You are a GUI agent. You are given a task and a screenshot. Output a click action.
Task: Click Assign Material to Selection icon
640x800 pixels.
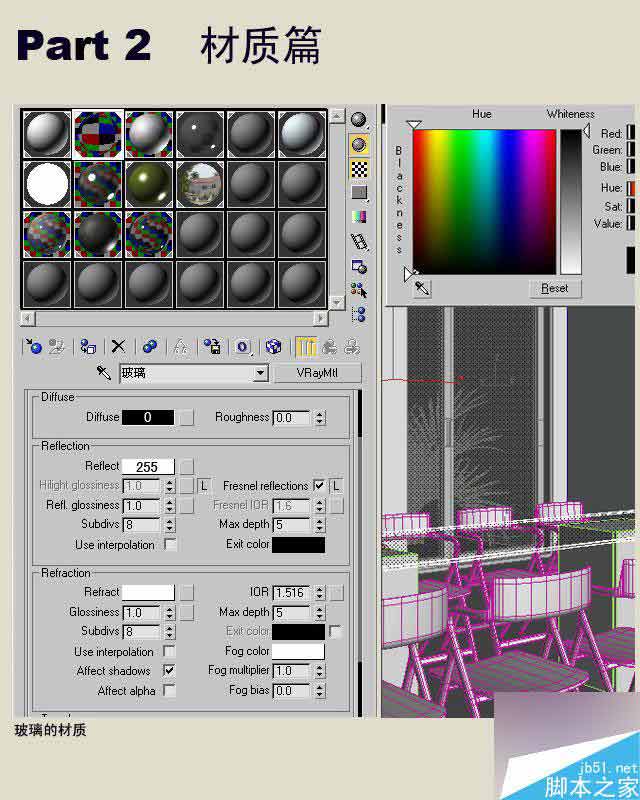click(x=88, y=347)
